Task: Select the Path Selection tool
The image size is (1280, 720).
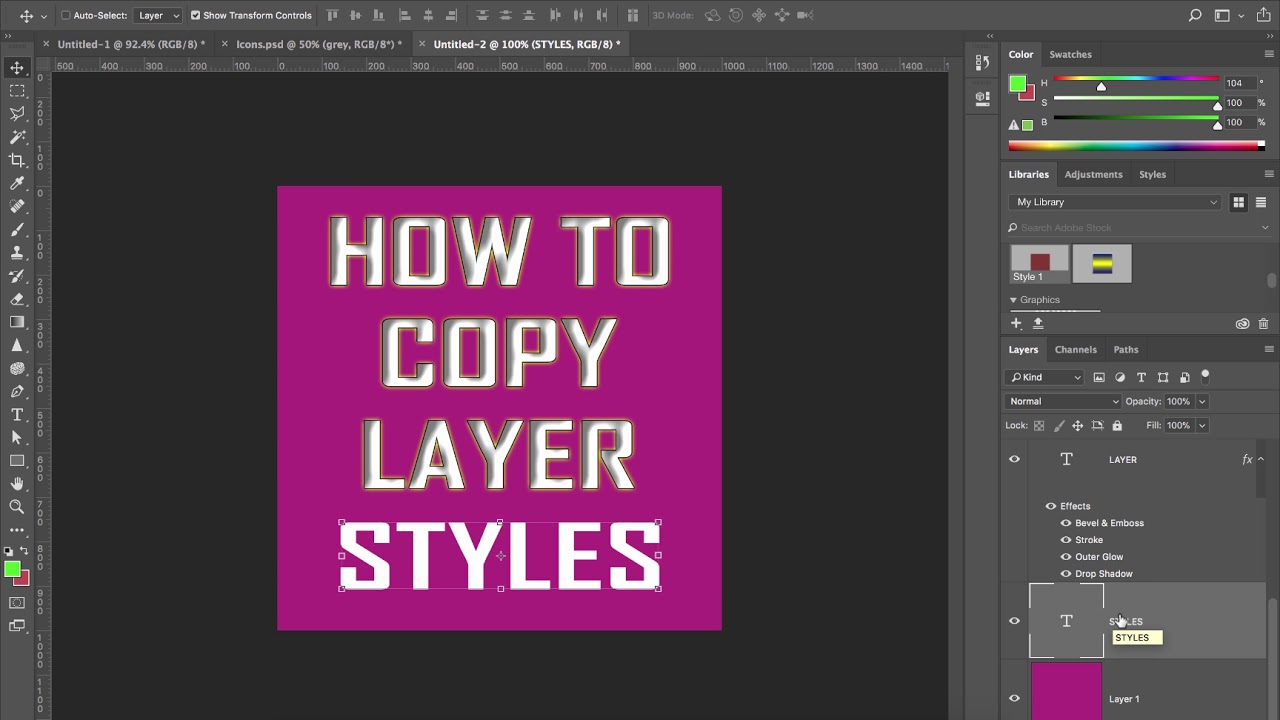Action: tap(17, 437)
